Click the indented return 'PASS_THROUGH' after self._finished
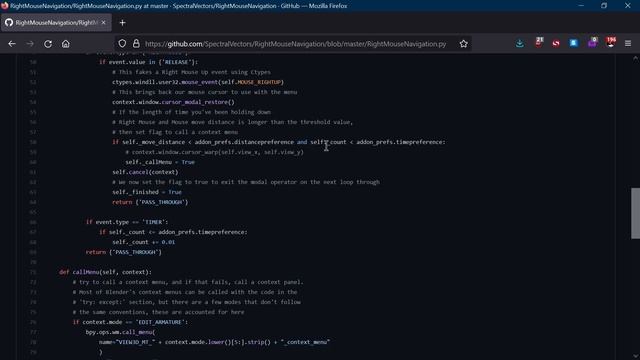The height and width of the screenshot is (360, 640). click(150, 202)
